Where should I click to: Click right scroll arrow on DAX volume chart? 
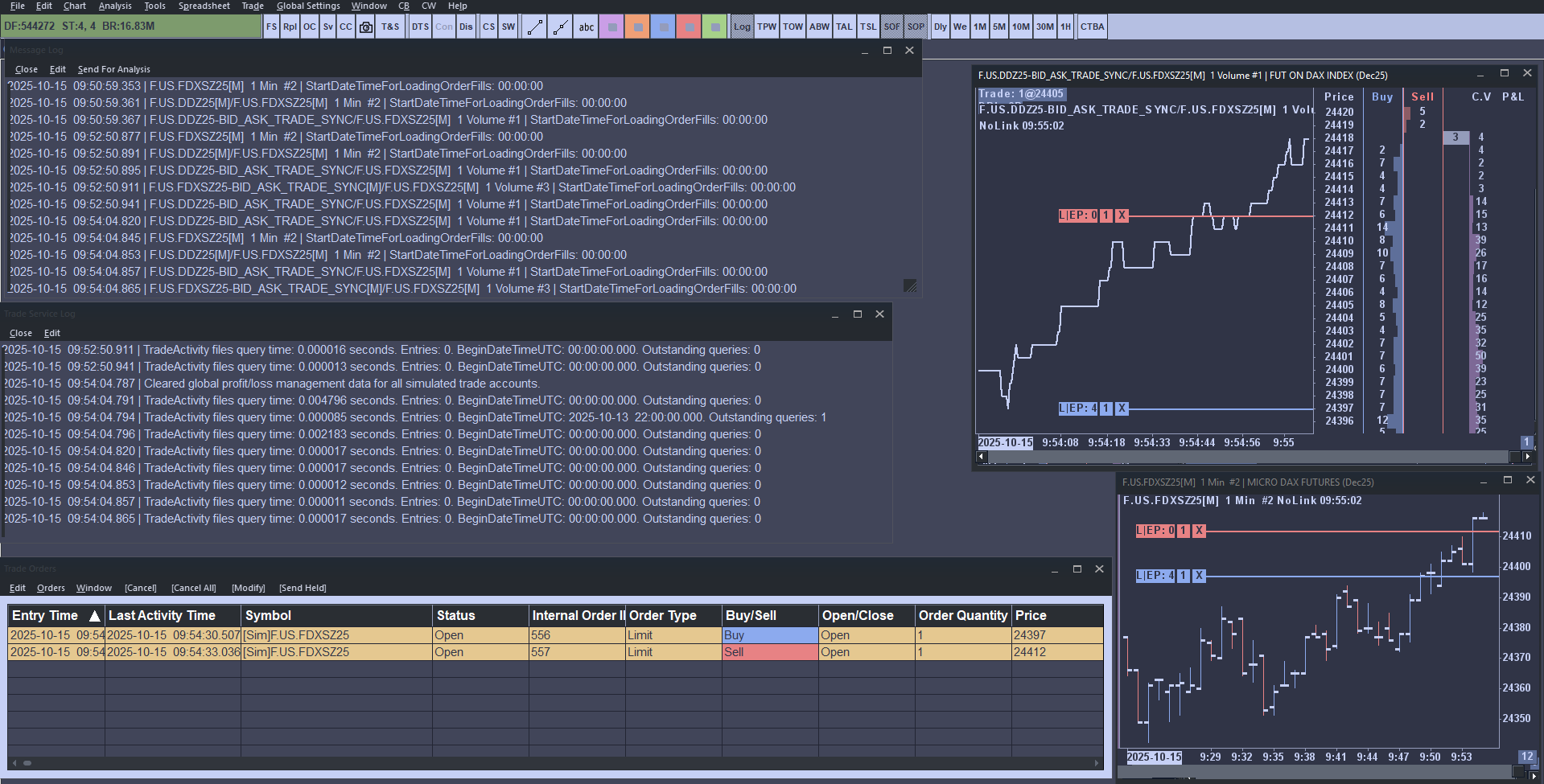(x=1527, y=457)
